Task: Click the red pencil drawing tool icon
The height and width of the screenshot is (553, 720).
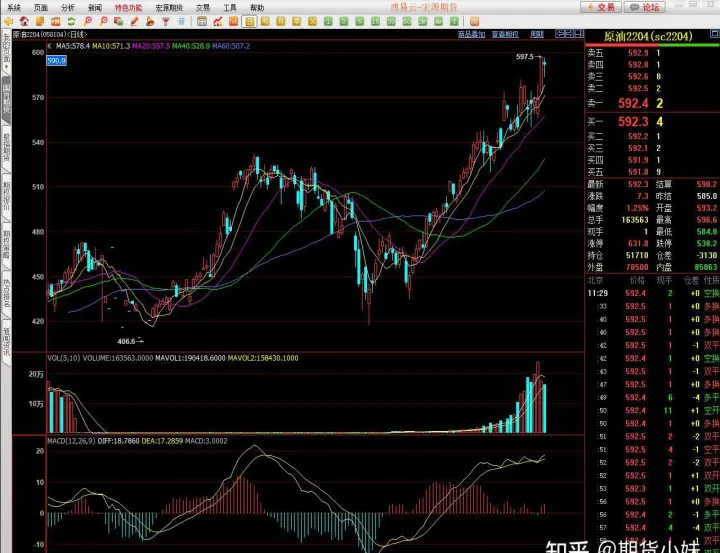Action: [133, 21]
